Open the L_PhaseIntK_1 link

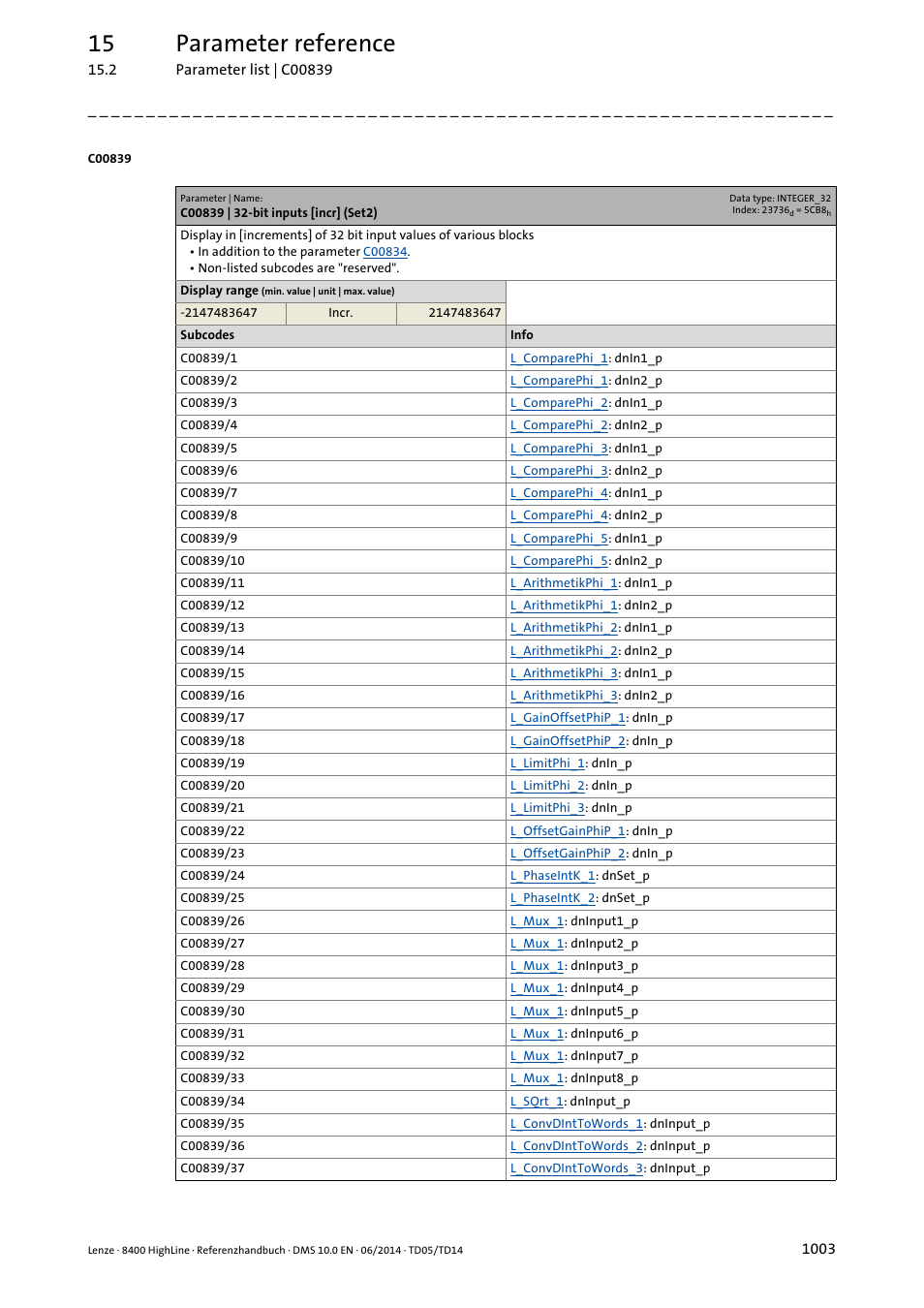(553, 876)
